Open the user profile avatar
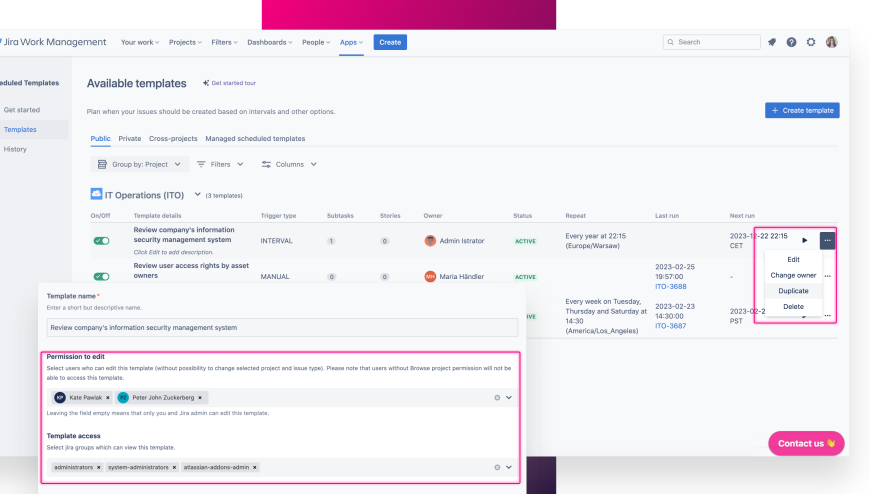Screen dimensions: 870x494 click(x=831, y=42)
